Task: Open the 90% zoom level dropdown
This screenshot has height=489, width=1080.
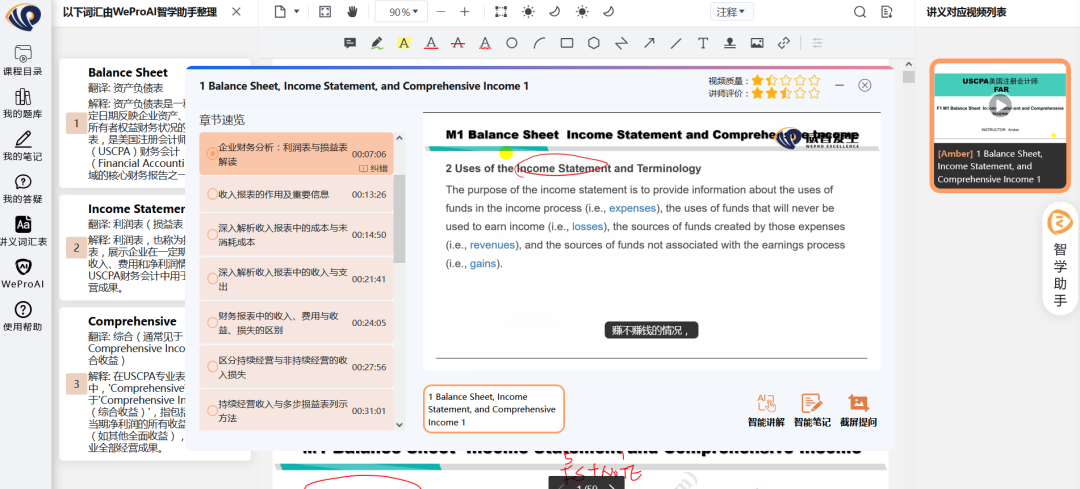Action: [401, 12]
